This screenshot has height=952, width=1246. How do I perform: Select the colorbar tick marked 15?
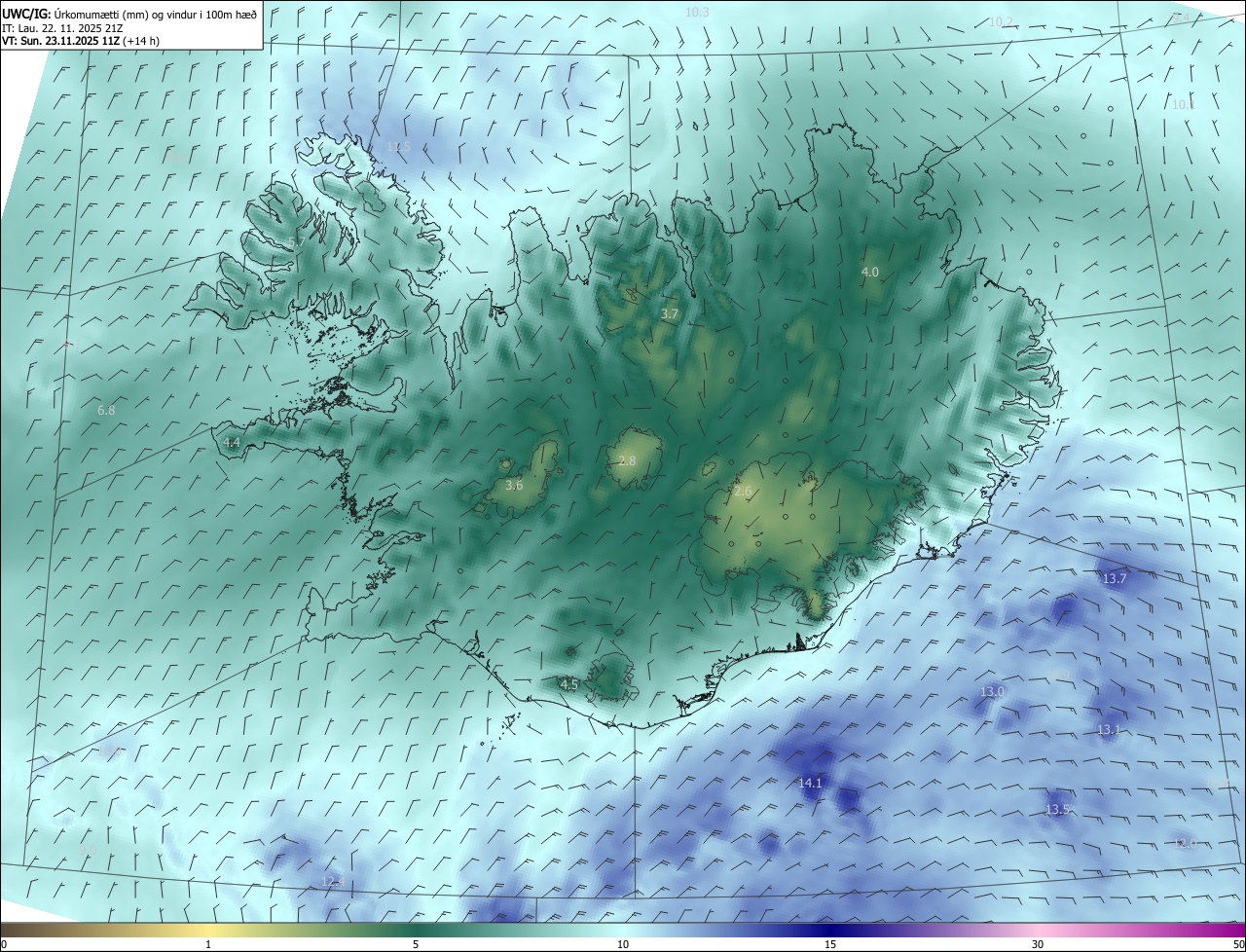click(x=830, y=944)
